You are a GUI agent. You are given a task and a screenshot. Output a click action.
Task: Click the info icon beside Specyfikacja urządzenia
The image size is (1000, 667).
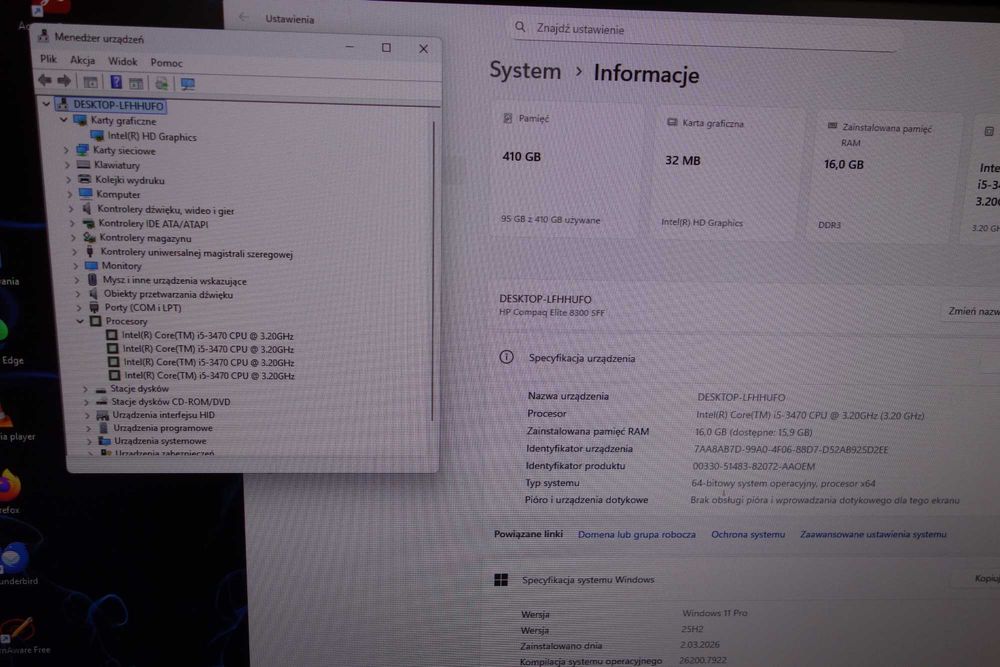(506, 357)
